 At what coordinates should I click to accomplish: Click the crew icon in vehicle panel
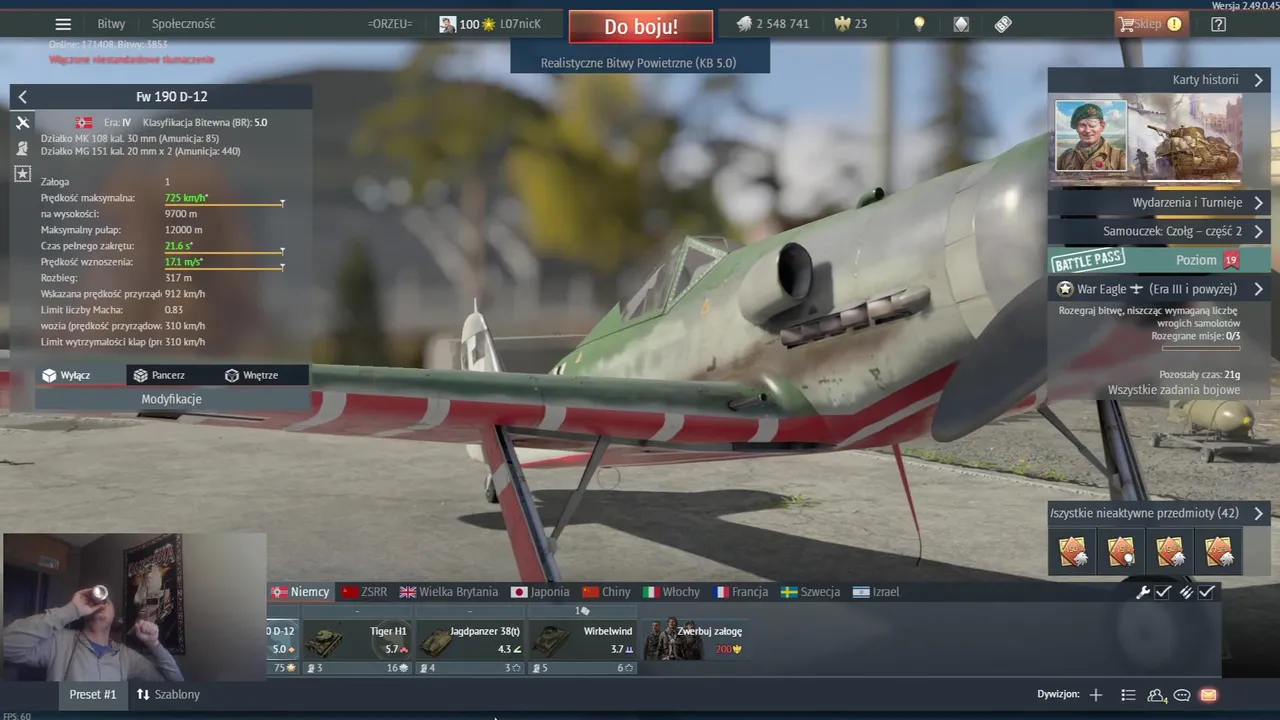pyautogui.click(x=23, y=148)
